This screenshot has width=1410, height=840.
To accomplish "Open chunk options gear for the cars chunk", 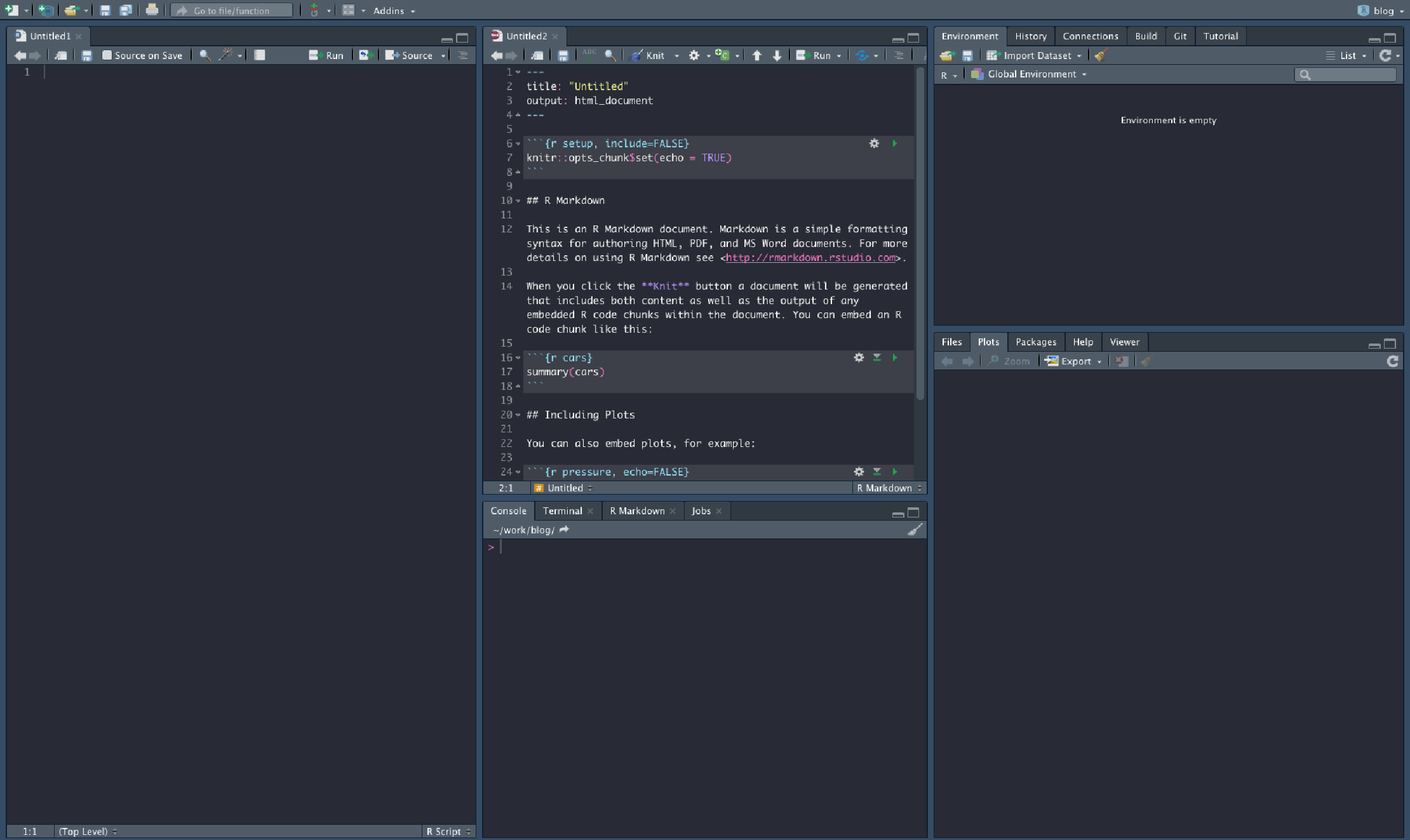I will pos(859,357).
